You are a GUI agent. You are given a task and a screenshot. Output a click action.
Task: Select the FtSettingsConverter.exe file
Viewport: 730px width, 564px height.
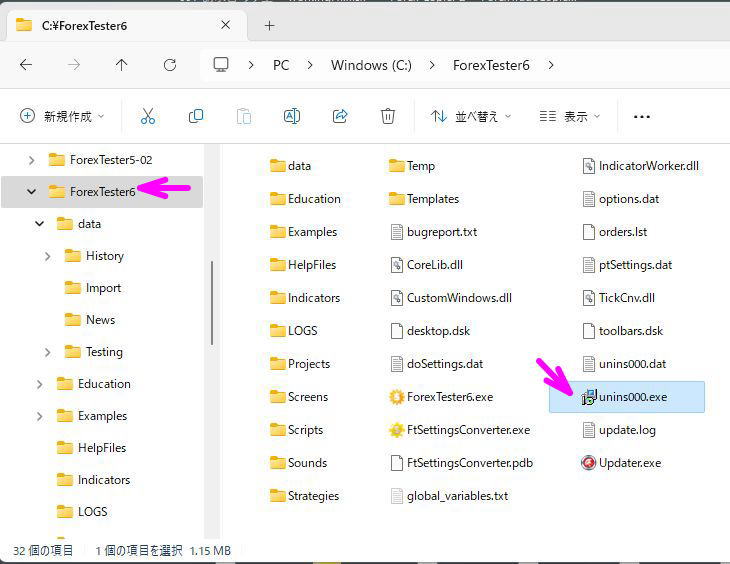467,430
